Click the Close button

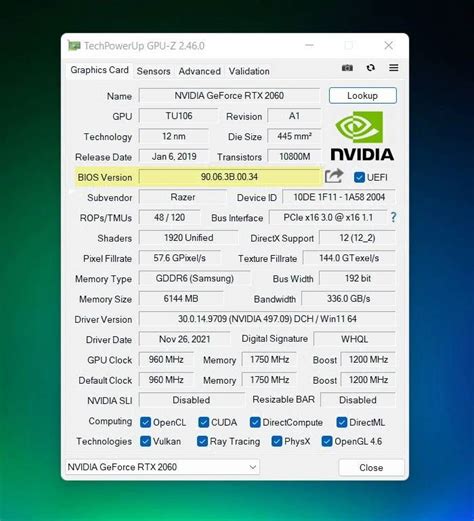(371, 468)
